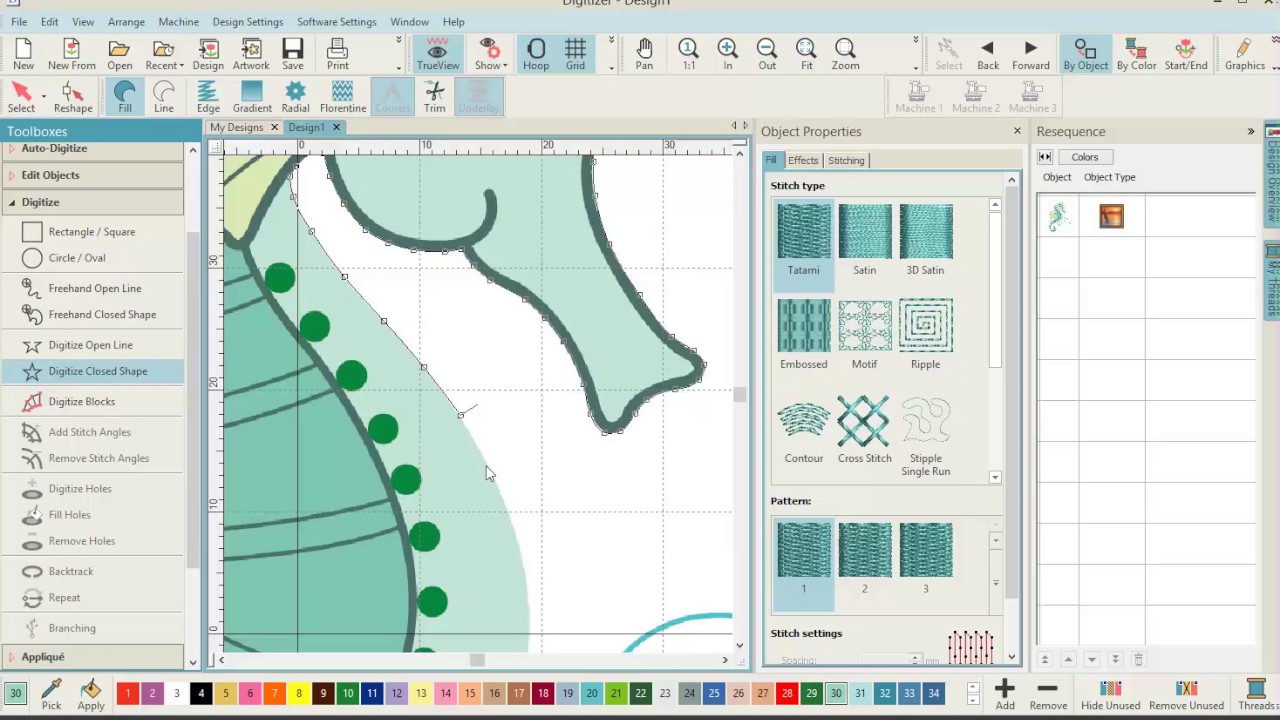Click Remove Unused colors button
The height and width of the screenshot is (720, 1280).
pyautogui.click(x=1186, y=695)
